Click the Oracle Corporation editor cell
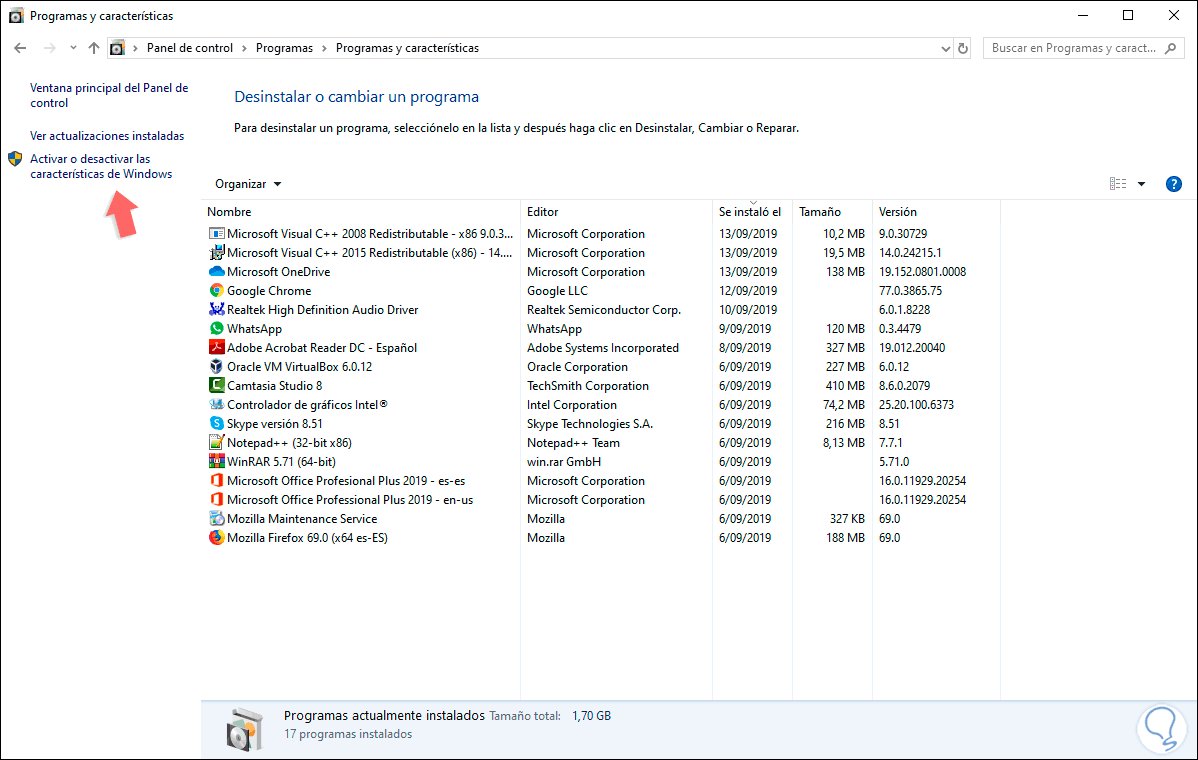 coord(577,367)
